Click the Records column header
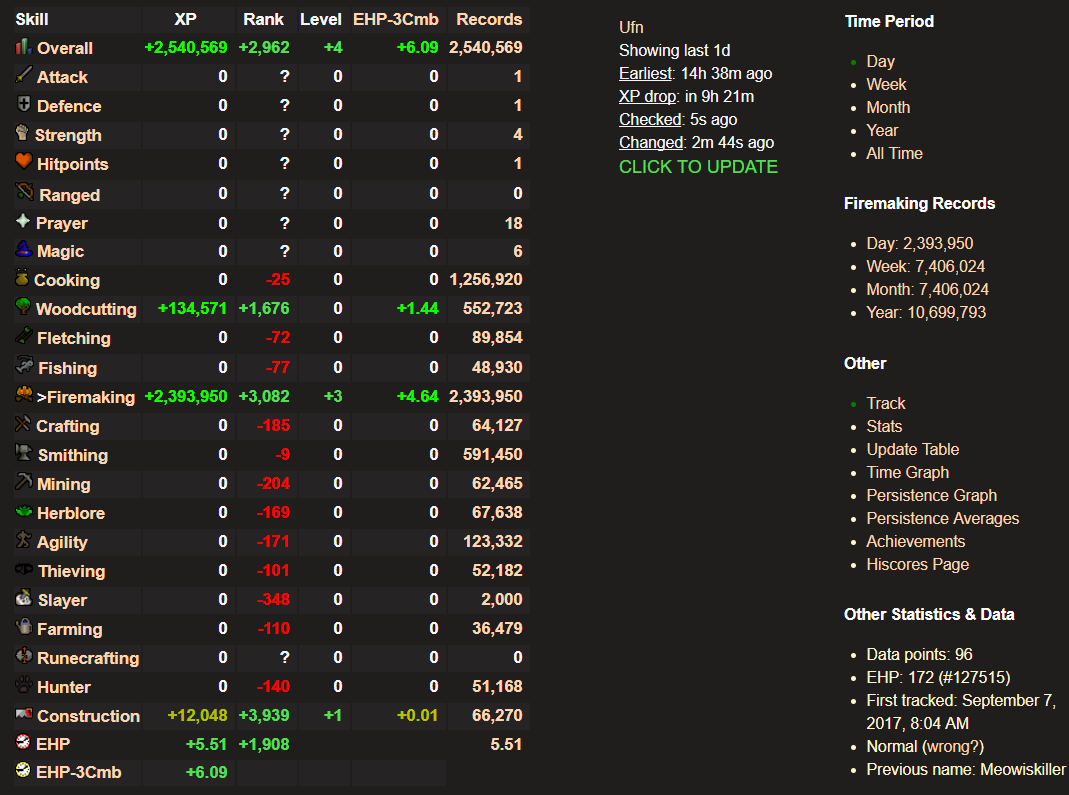 point(489,19)
